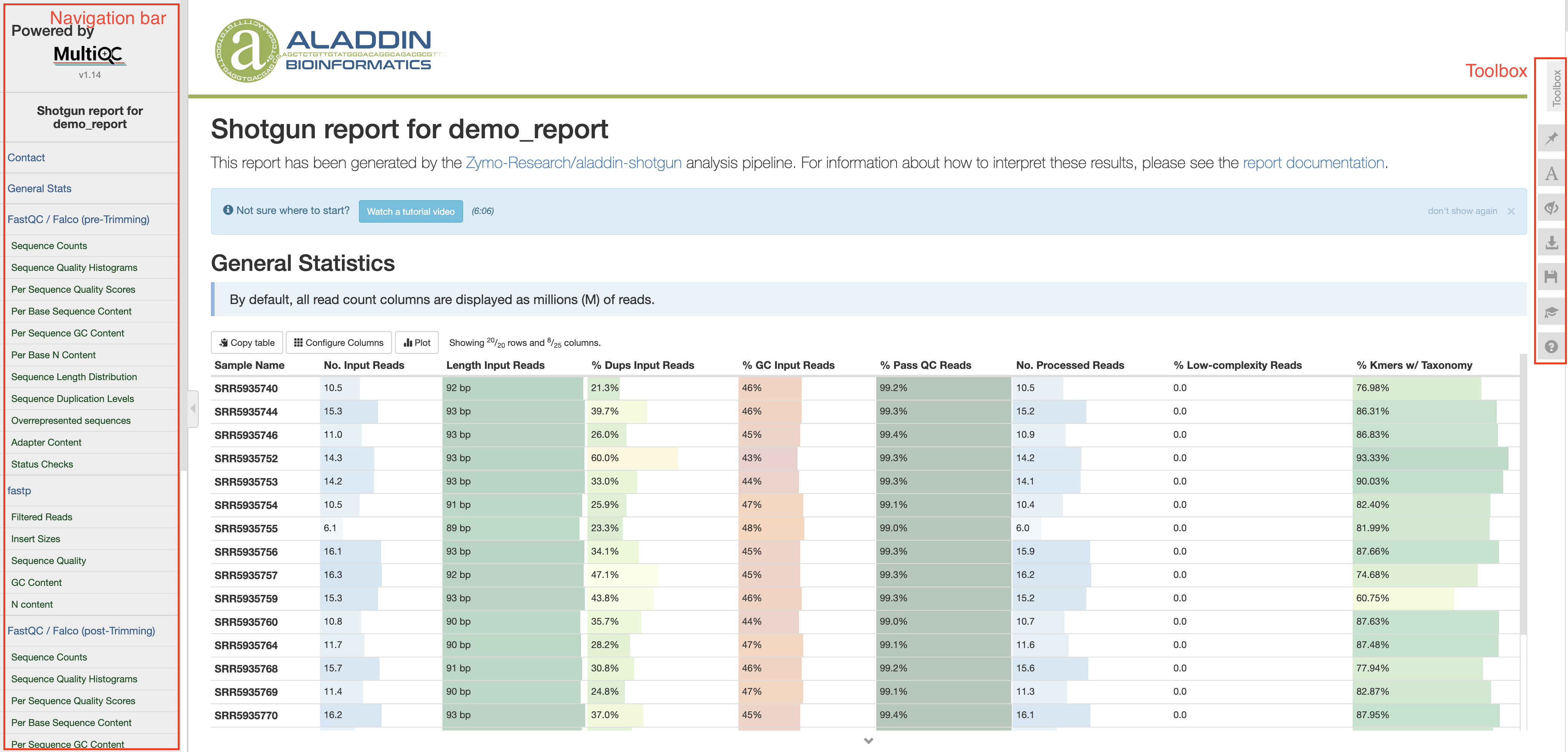Click the Copy table button

tap(247, 342)
